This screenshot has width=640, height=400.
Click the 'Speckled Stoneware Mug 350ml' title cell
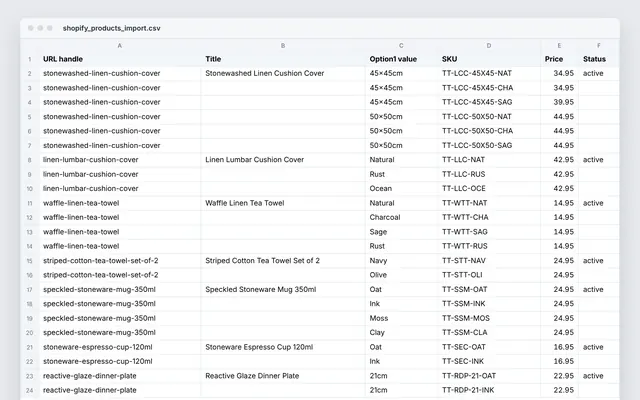283,290
